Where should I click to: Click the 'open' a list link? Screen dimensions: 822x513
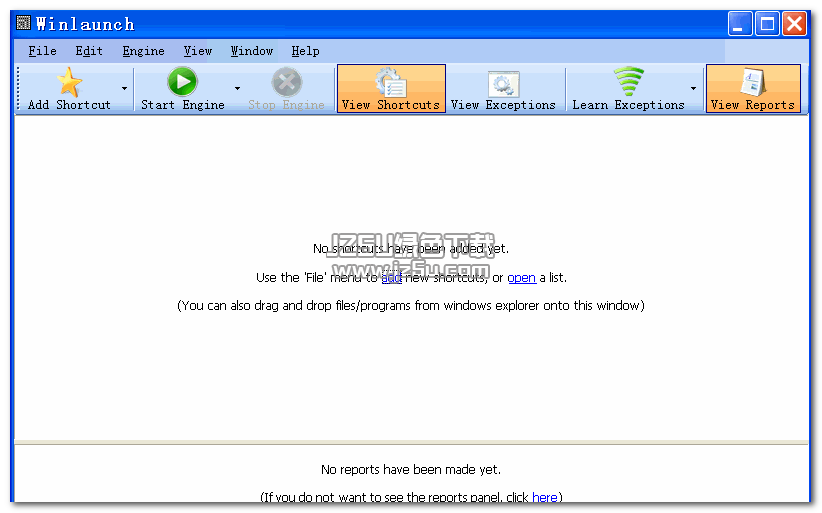522,278
